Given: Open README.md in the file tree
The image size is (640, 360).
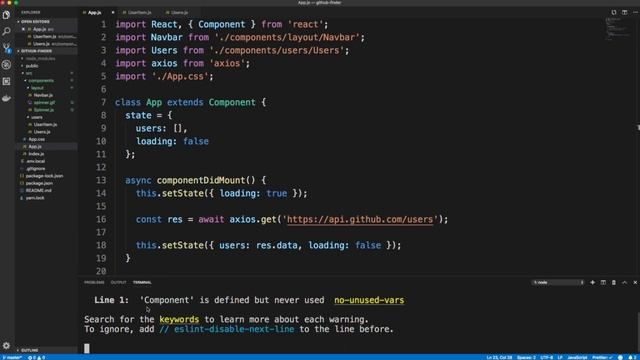Looking at the screenshot, I should 38,191.
